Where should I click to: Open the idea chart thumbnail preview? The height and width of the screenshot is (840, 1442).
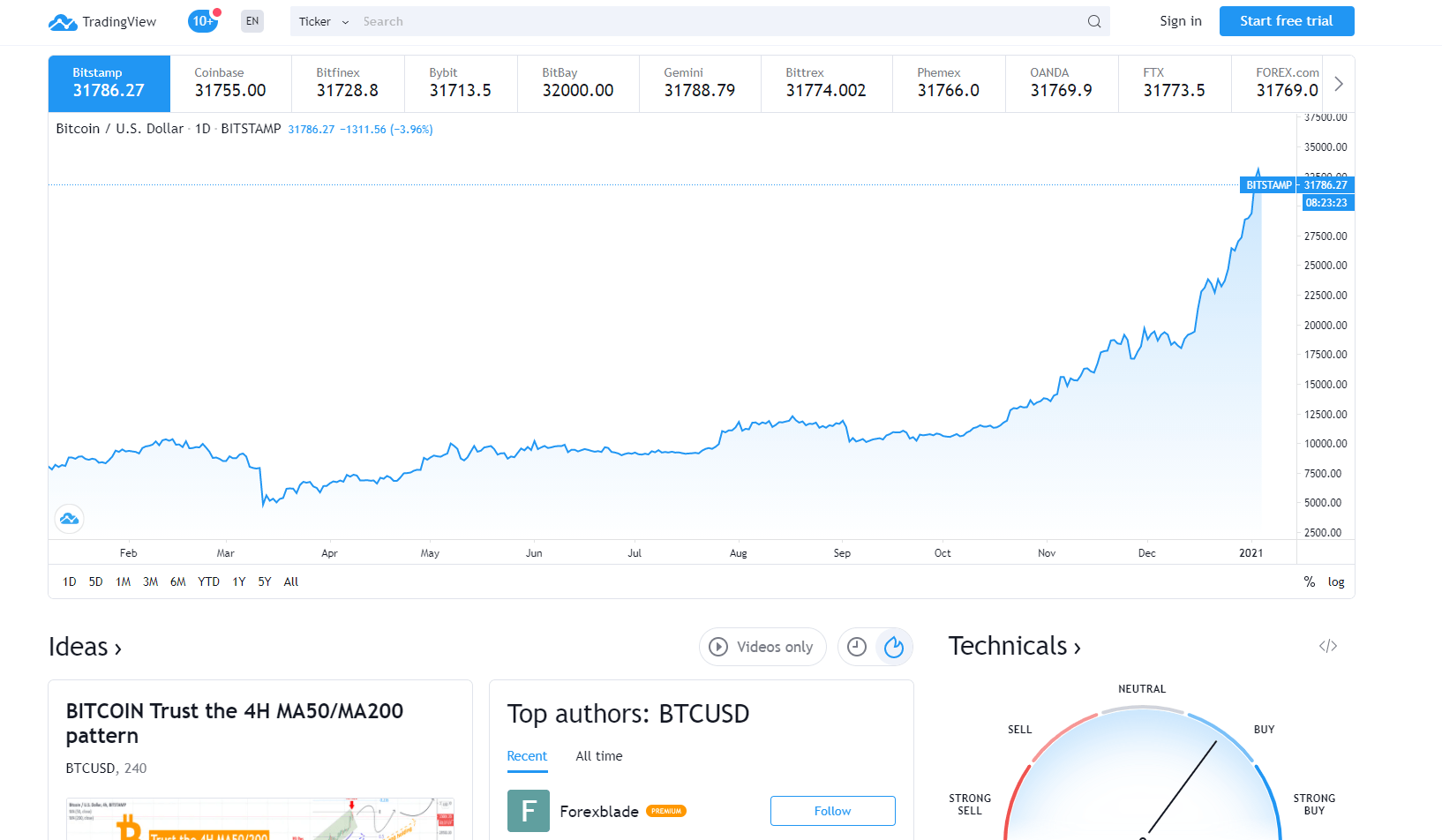coord(260,819)
